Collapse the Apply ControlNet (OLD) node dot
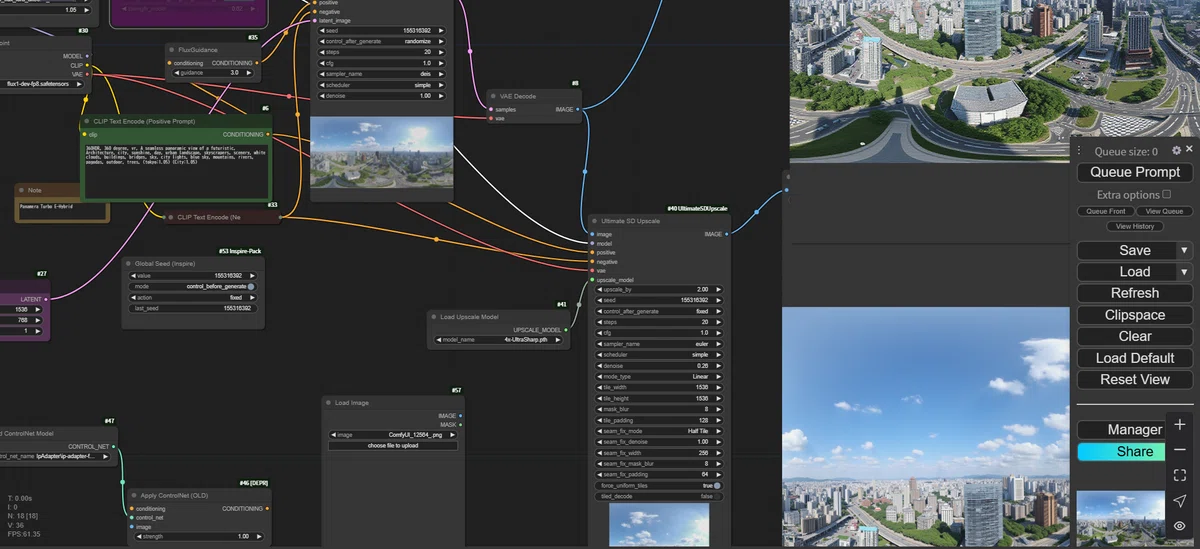The height and width of the screenshot is (549, 1200). (135, 496)
